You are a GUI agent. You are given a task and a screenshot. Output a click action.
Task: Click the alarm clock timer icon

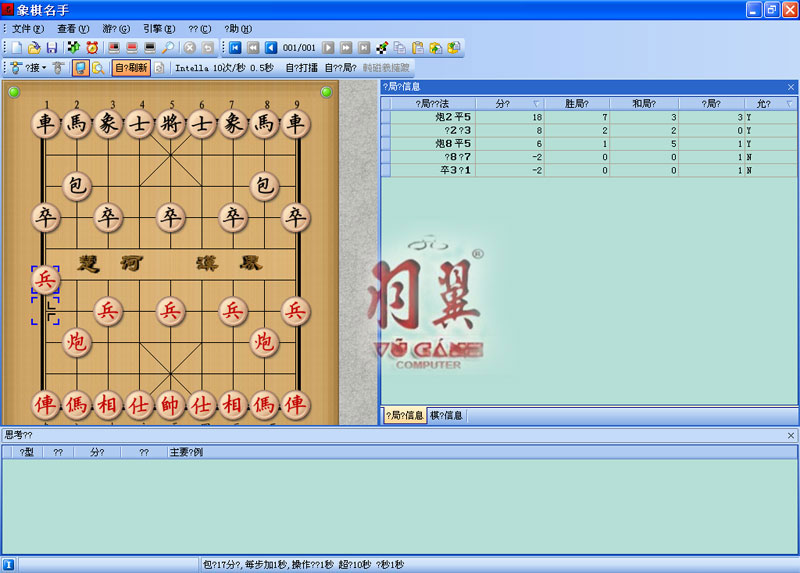click(x=92, y=48)
